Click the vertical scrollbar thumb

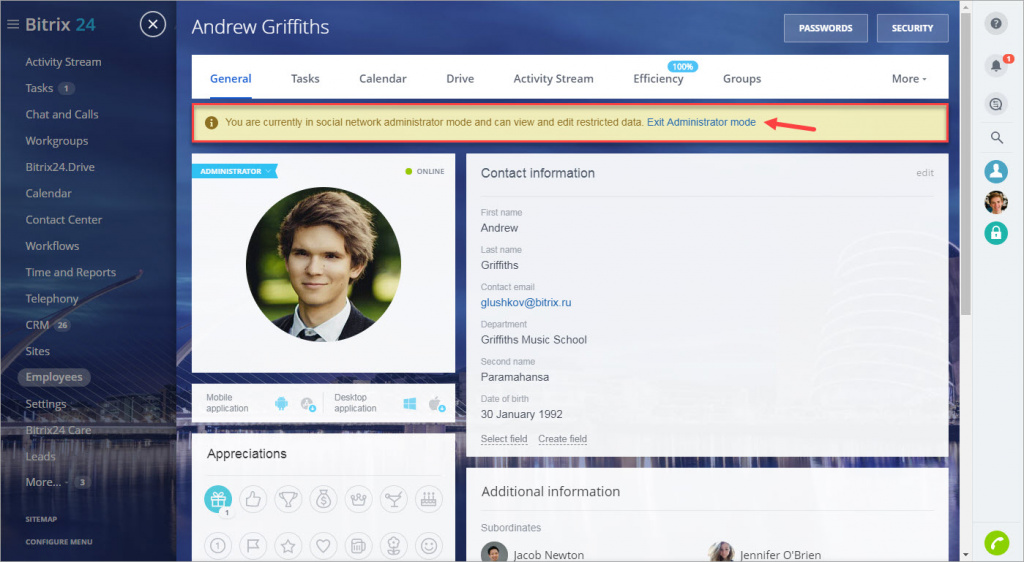966,163
